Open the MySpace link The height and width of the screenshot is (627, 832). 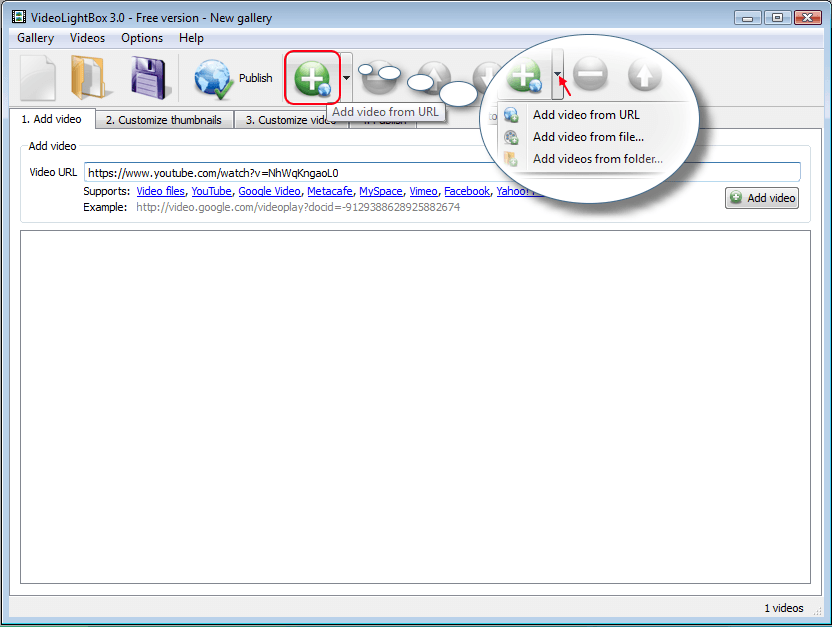(381, 191)
